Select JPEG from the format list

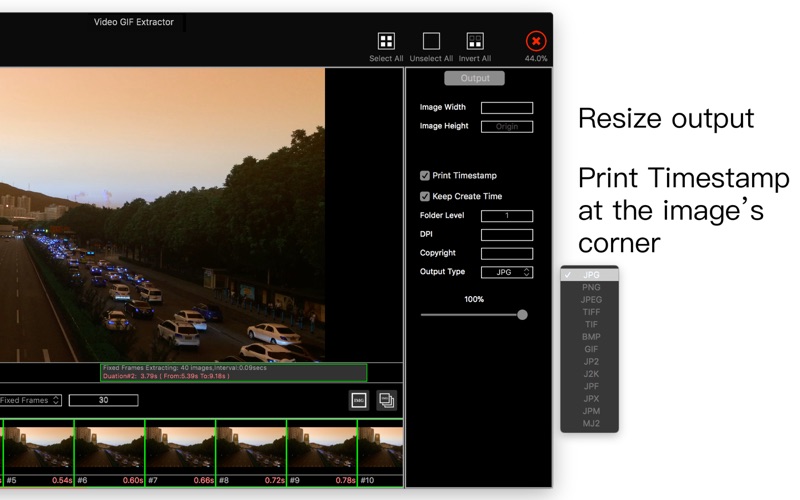[590, 299]
